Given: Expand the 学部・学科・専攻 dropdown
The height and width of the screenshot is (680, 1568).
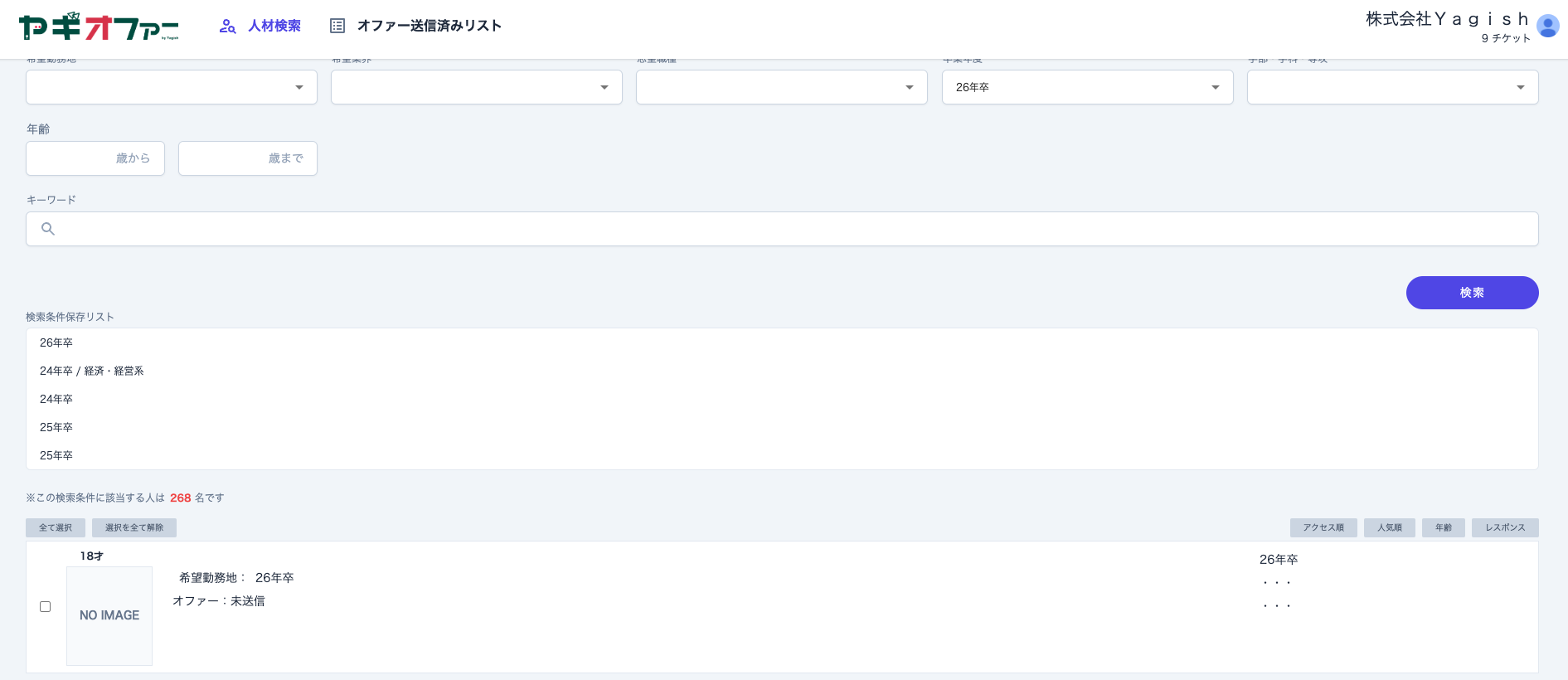Looking at the screenshot, I should (1393, 87).
